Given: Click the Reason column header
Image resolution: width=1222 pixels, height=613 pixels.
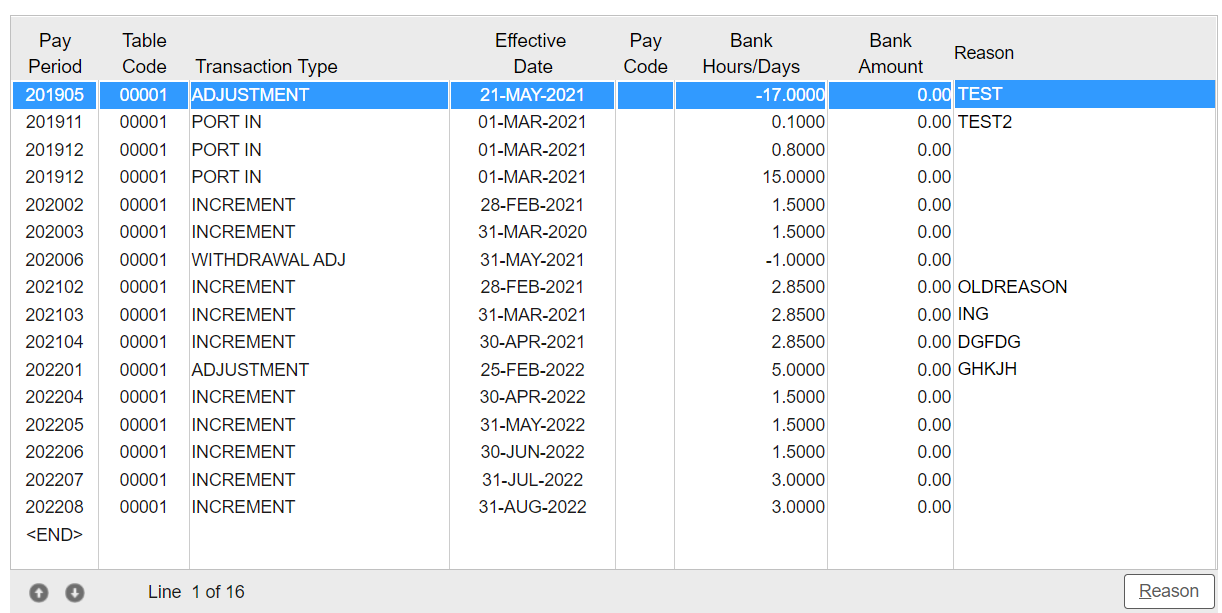Looking at the screenshot, I should click(983, 53).
